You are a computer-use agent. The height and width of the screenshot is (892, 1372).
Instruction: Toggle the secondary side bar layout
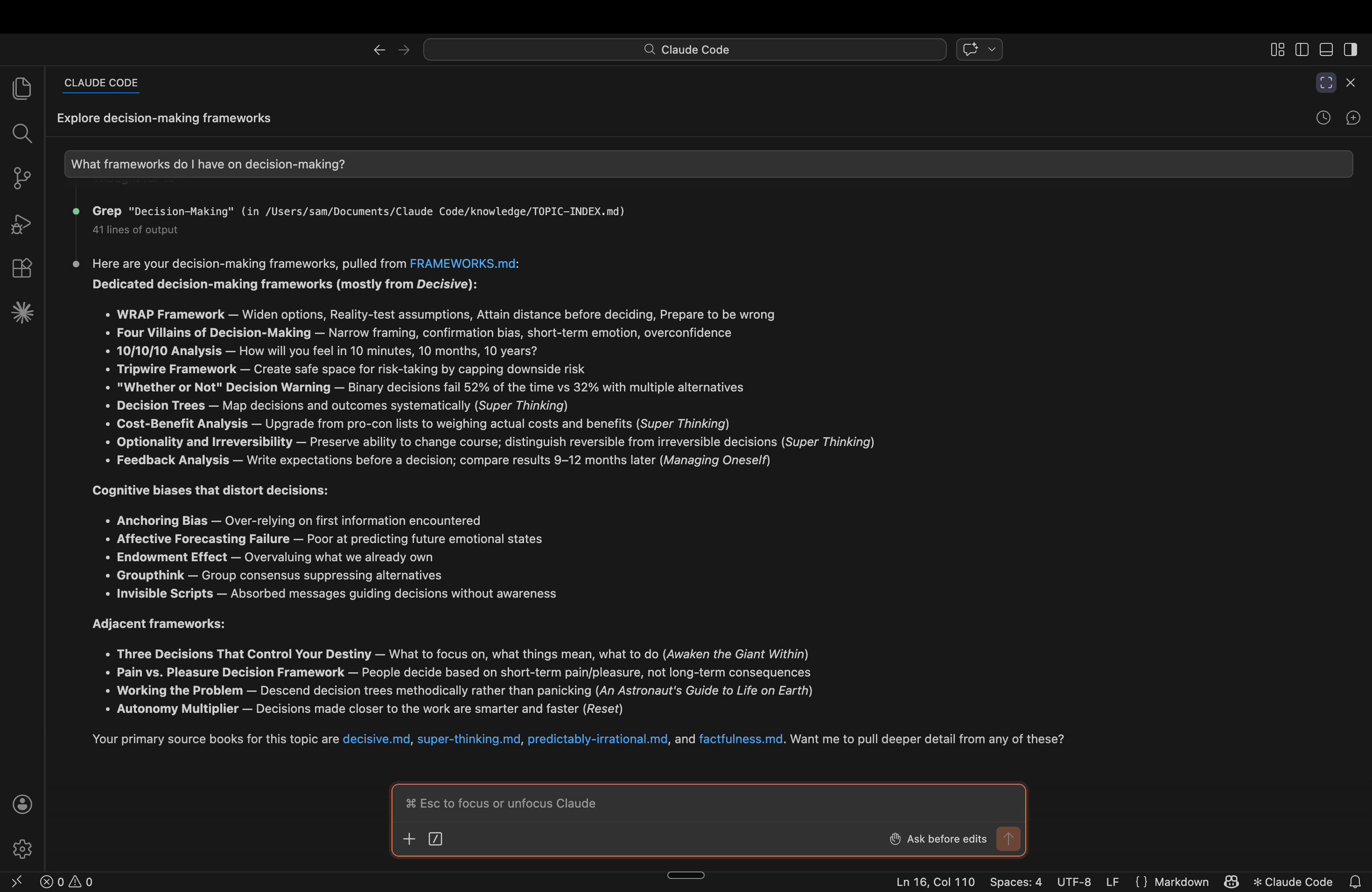[x=1350, y=49]
